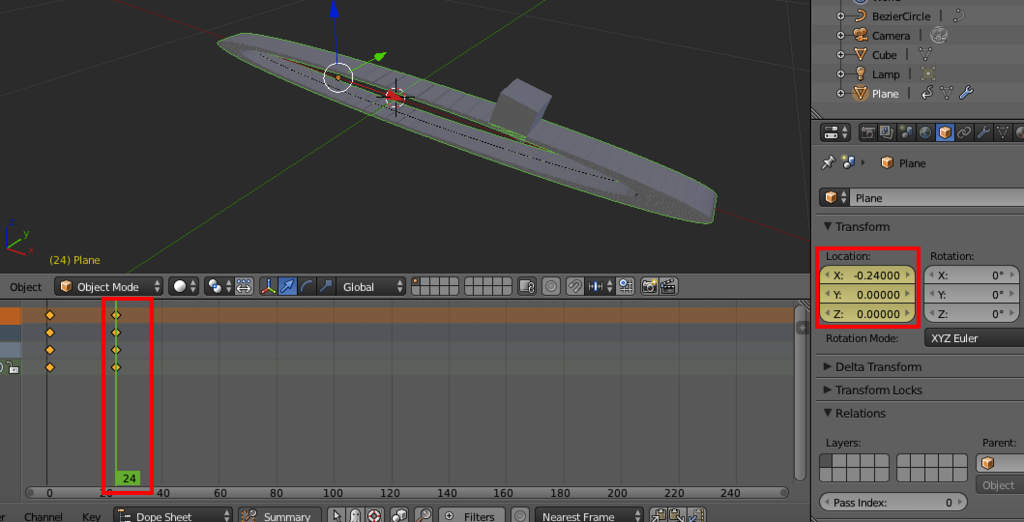
Task: Open the World properties tab
Action: pos(925,133)
